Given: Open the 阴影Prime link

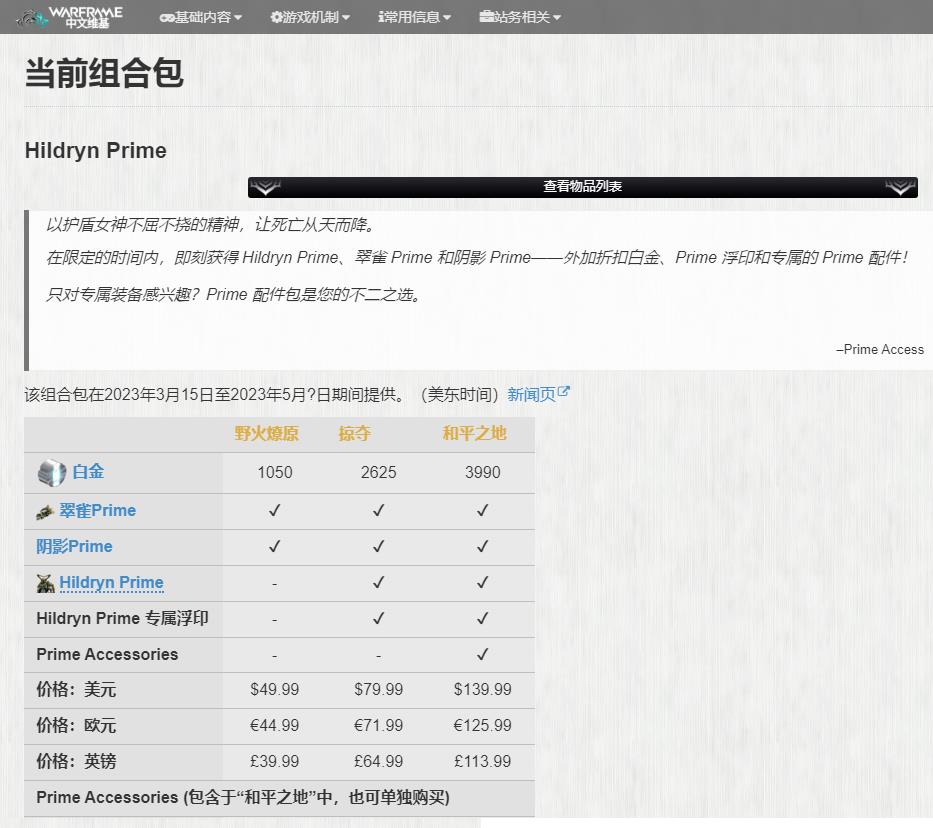Looking at the screenshot, I should point(74,546).
